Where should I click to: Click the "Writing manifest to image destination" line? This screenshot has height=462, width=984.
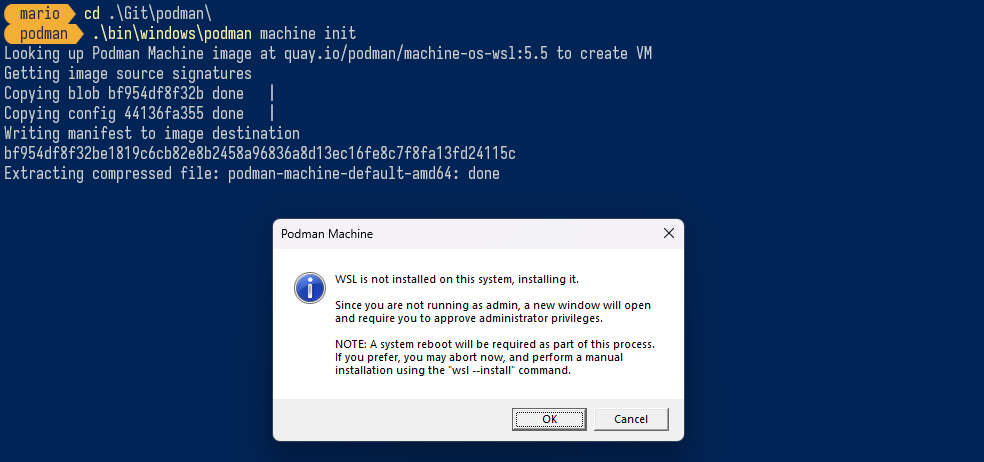[x=152, y=133]
